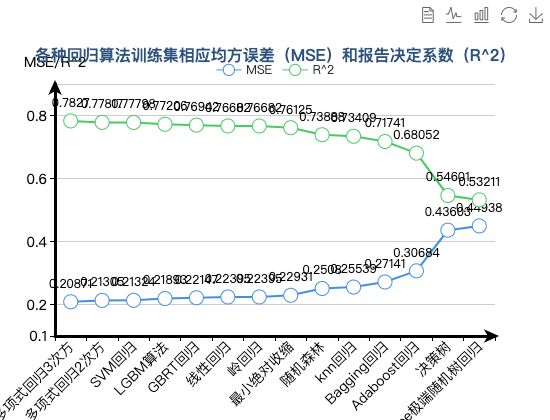550x420 pixels.
Task: Click the 随机森林 axis label
Action: click(303, 364)
